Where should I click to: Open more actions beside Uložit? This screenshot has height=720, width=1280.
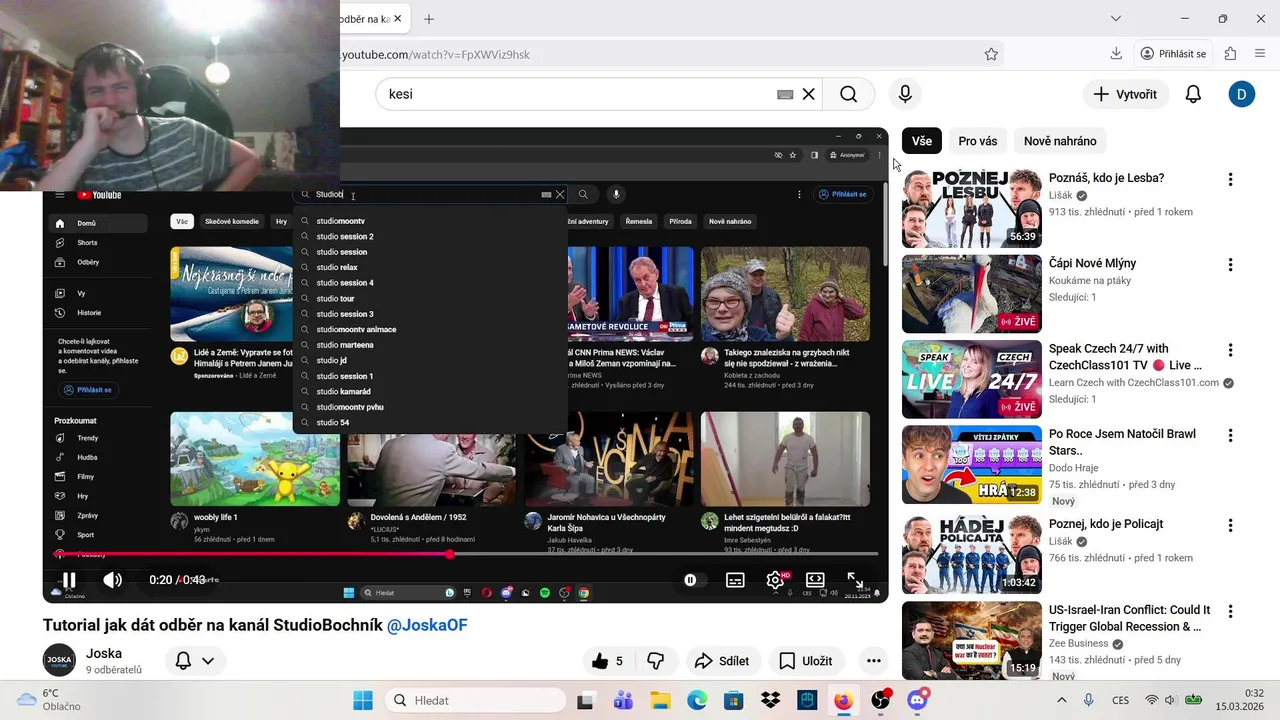pos(874,661)
